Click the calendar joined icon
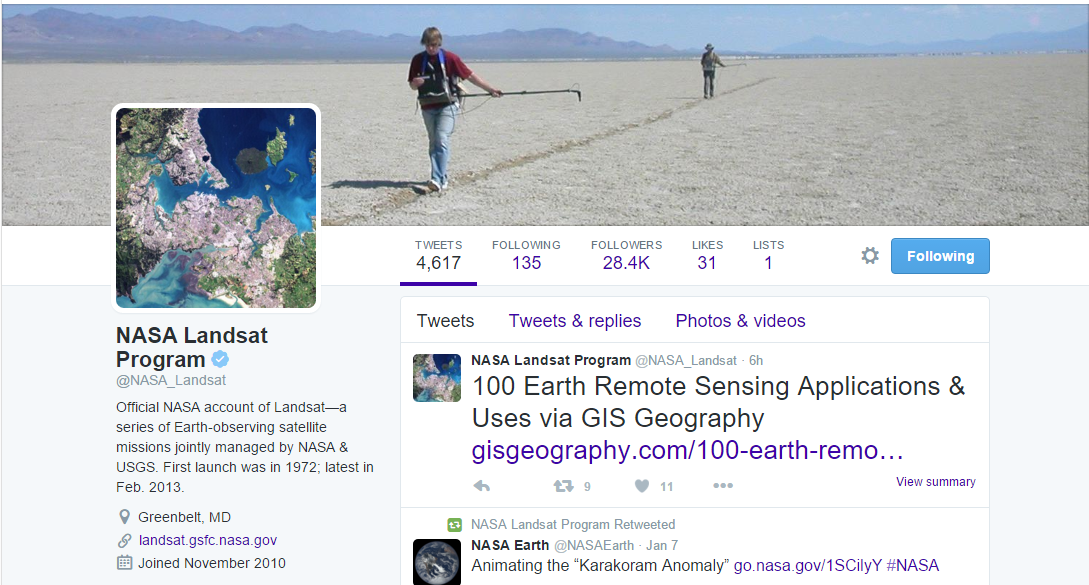Viewport: 1089px width, 585px height. [124, 563]
